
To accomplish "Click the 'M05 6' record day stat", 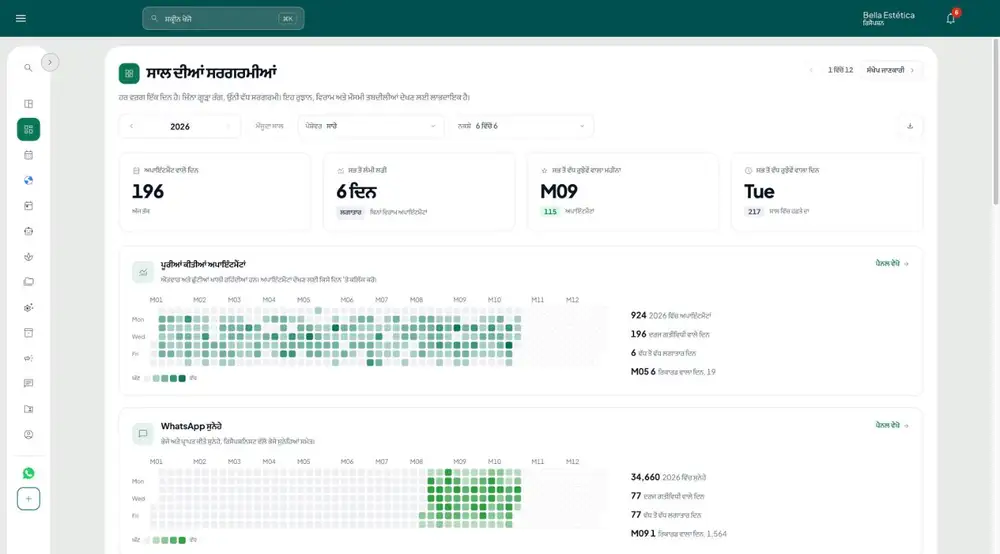I will pyautogui.click(x=673, y=372).
